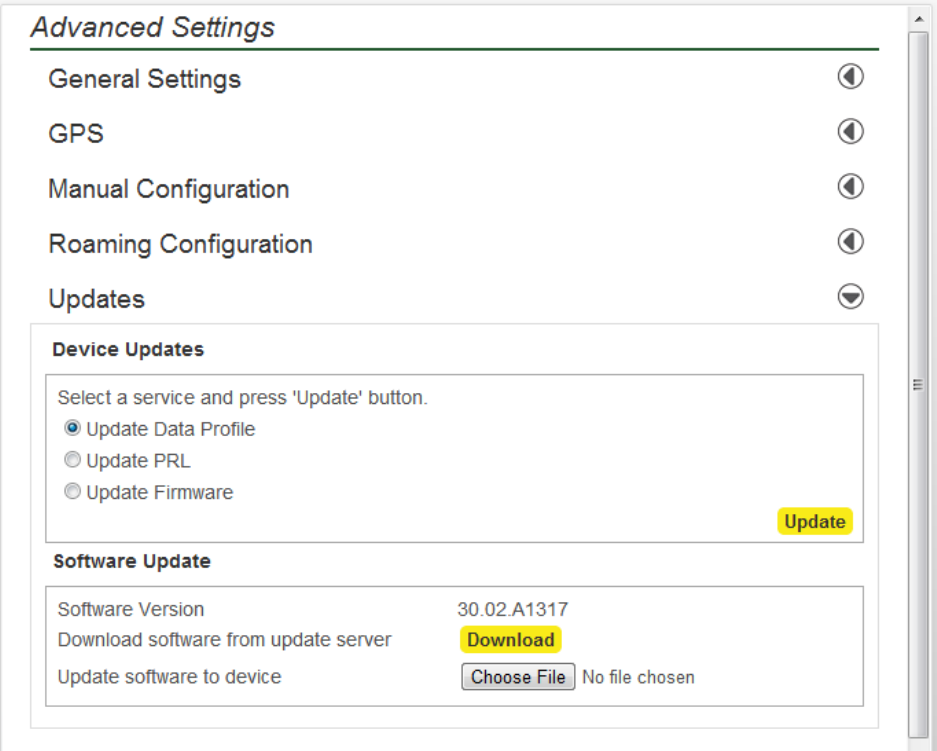The height and width of the screenshot is (751, 937).
Task: Click the General Settings arrow icon
Action: [850, 77]
